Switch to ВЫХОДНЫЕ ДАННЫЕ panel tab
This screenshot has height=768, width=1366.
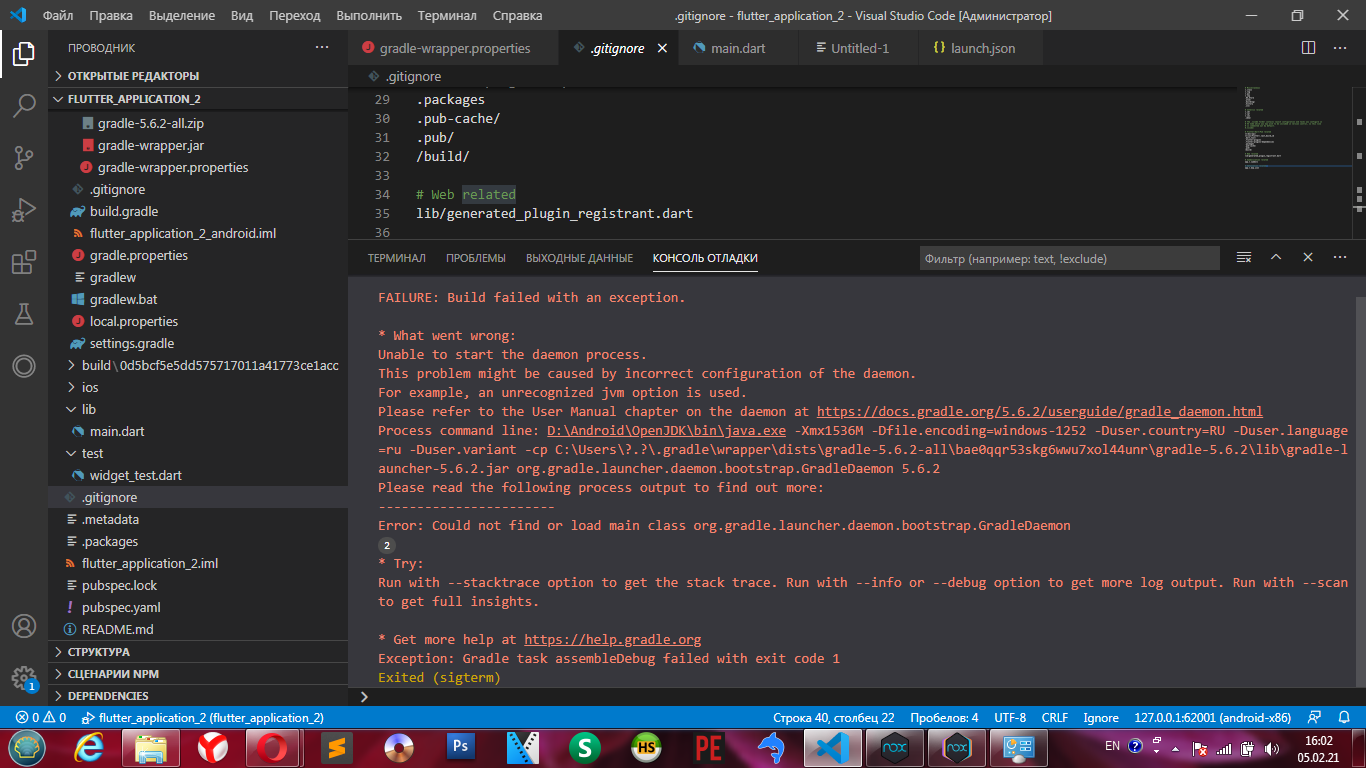(579, 258)
